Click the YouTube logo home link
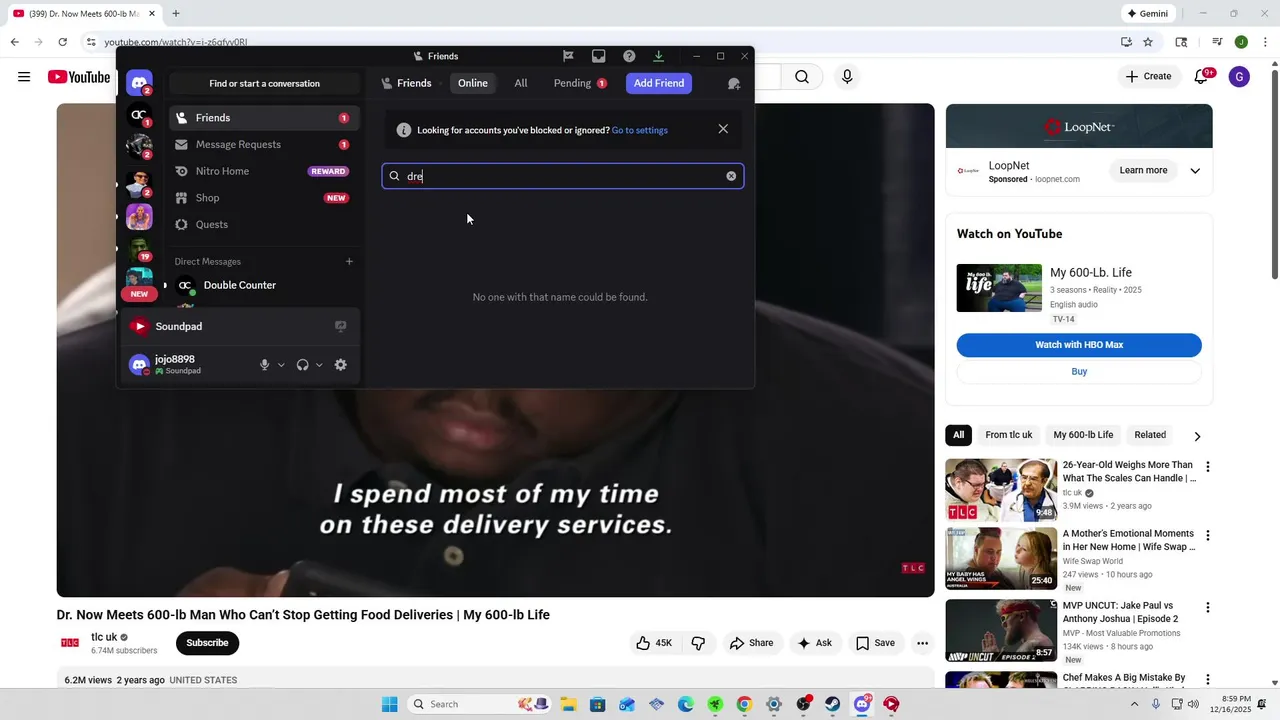 (x=79, y=77)
